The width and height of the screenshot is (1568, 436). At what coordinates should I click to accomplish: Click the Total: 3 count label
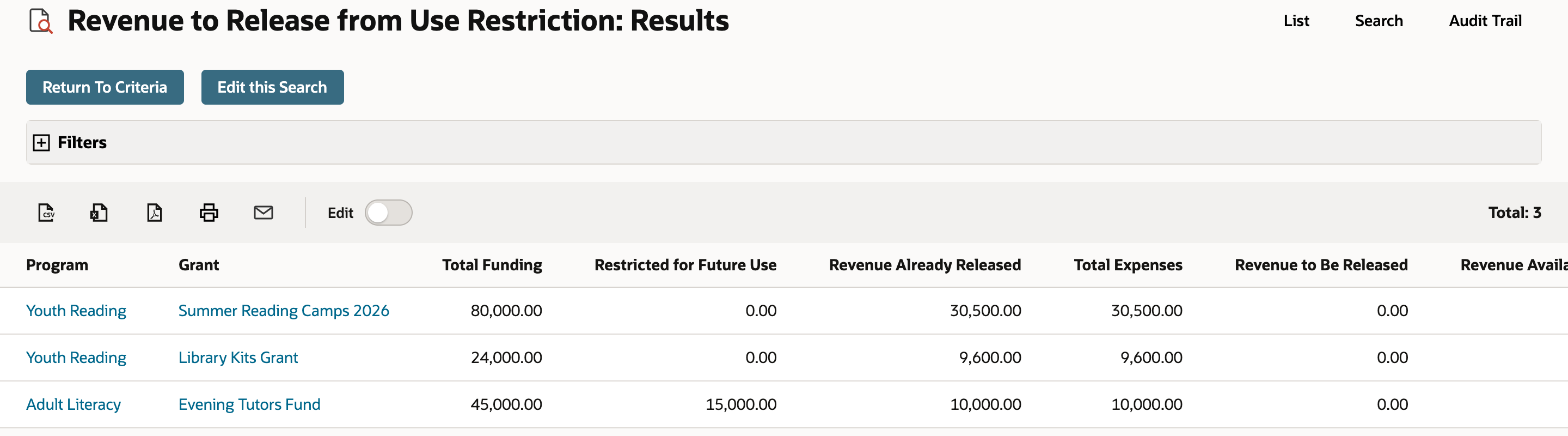[x=1515, y=213]
